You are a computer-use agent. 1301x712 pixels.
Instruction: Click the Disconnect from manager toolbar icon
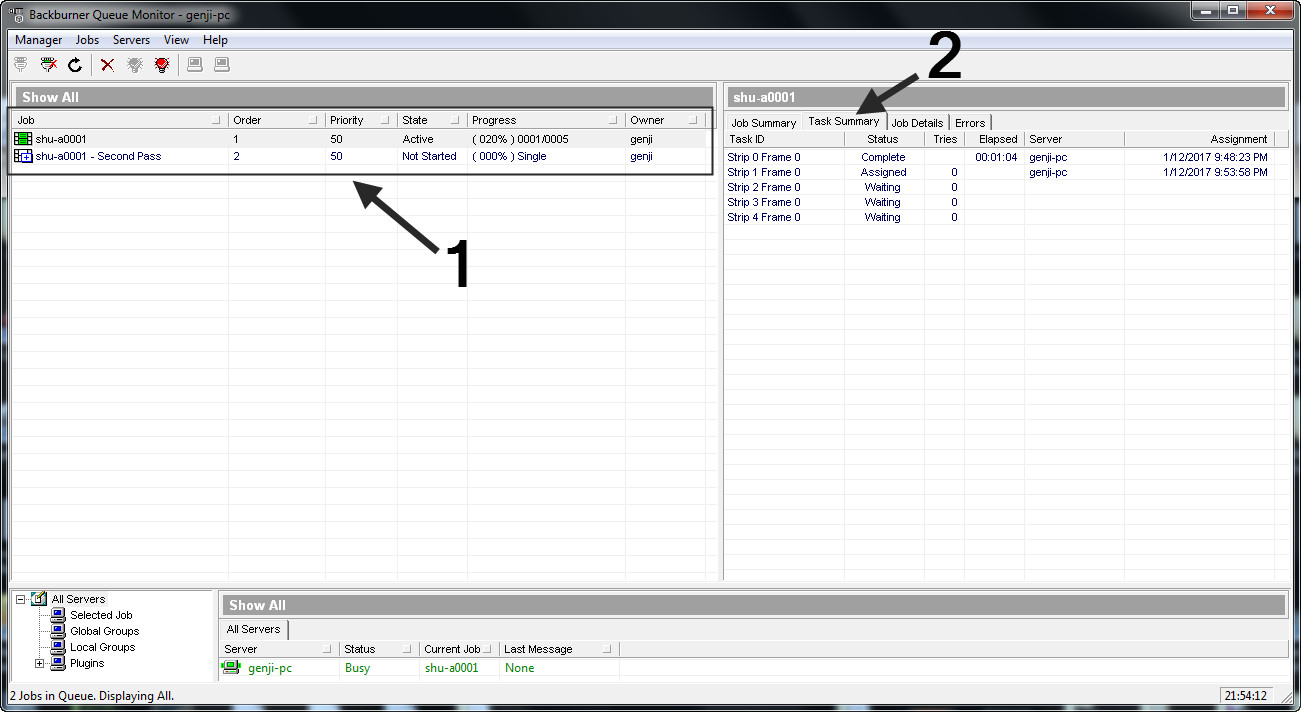pyautogui.click(x=48, y=65)
